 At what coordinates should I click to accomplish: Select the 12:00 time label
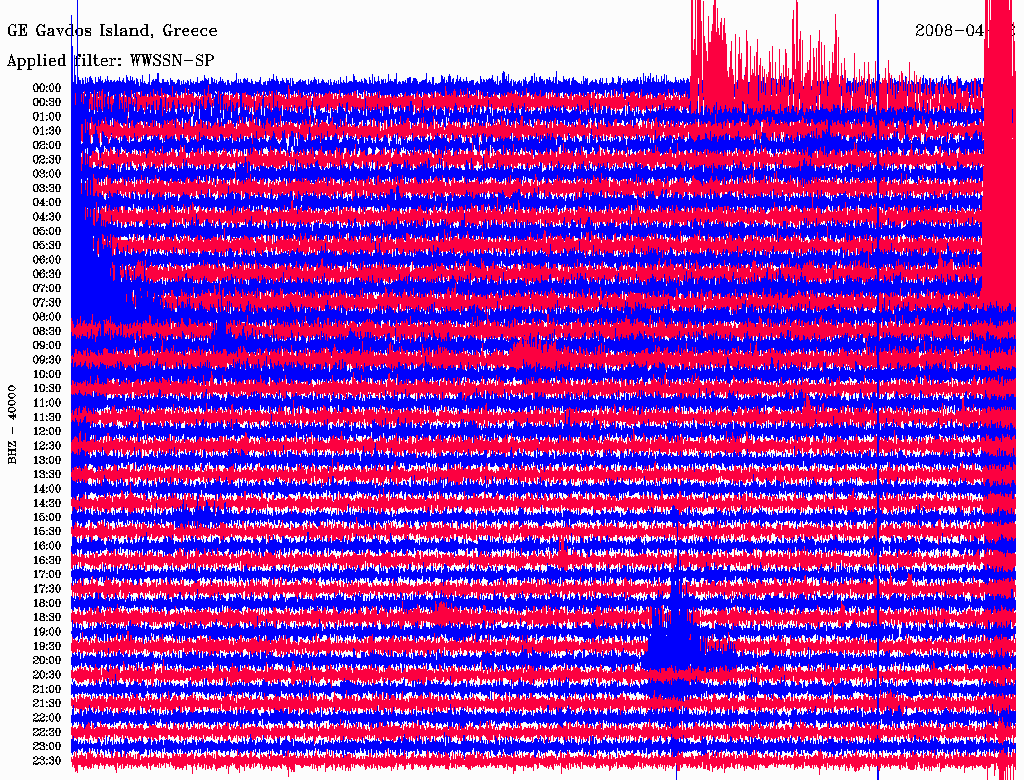point(46,431)
